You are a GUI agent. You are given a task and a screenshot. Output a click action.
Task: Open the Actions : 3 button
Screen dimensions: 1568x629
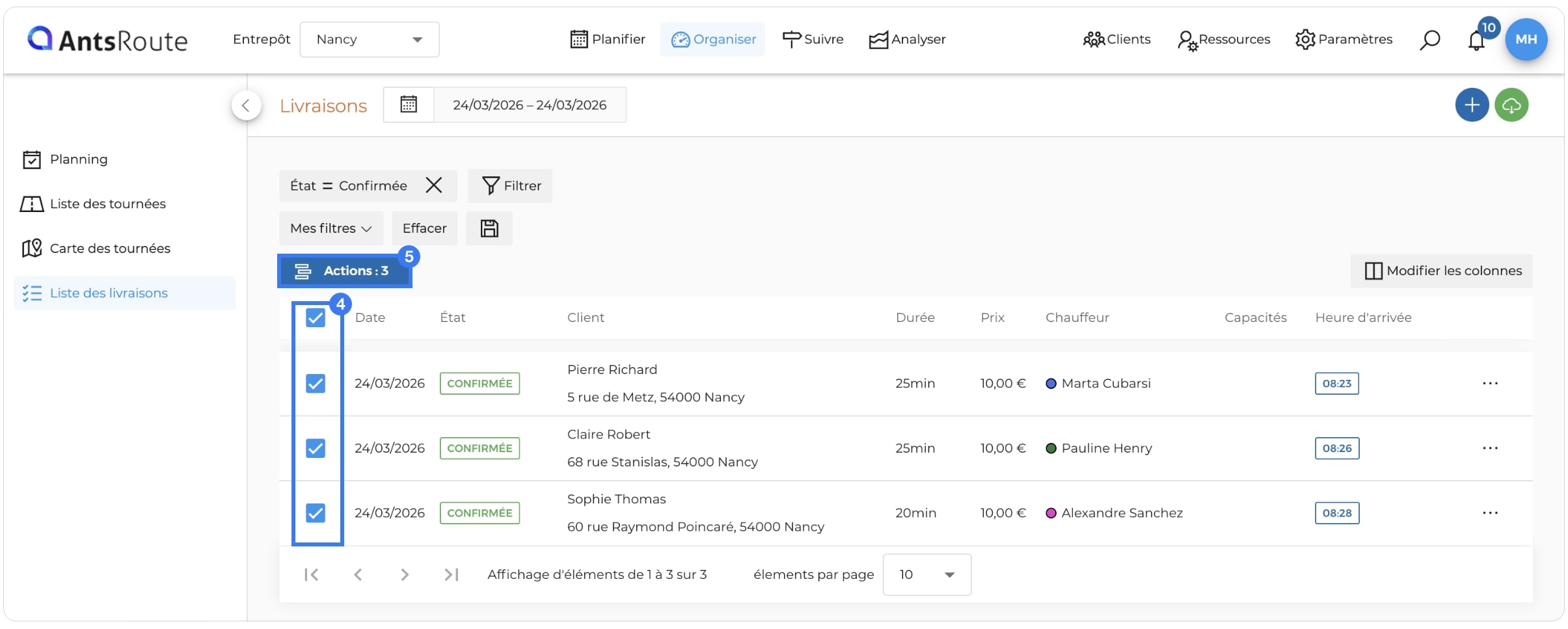[344, 271]
